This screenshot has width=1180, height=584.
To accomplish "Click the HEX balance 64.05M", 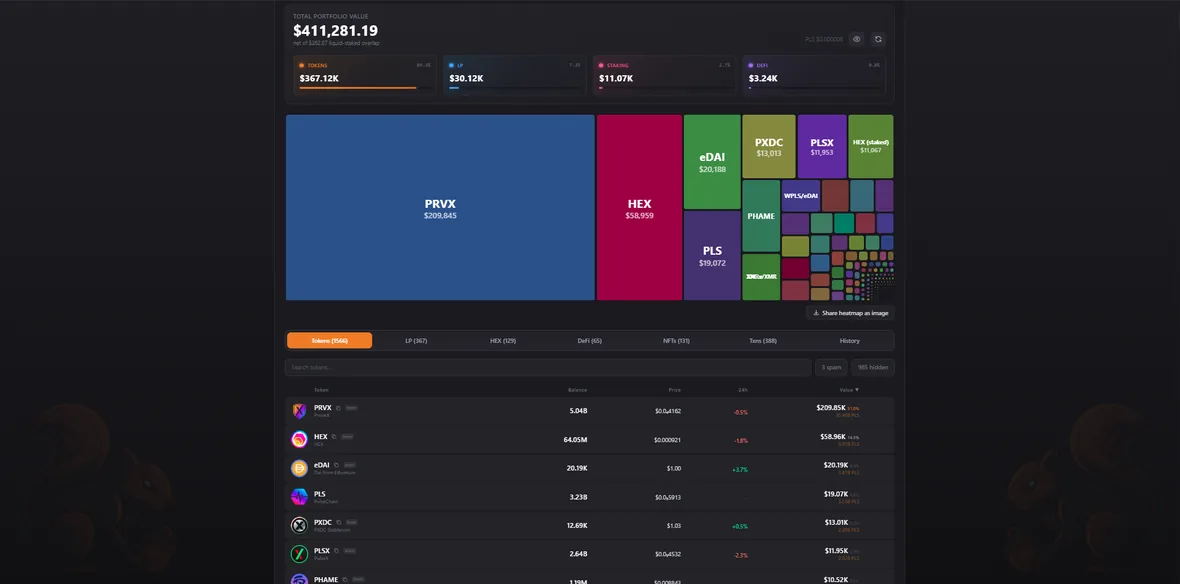I will pyautogui.click(x=575, y=440).
